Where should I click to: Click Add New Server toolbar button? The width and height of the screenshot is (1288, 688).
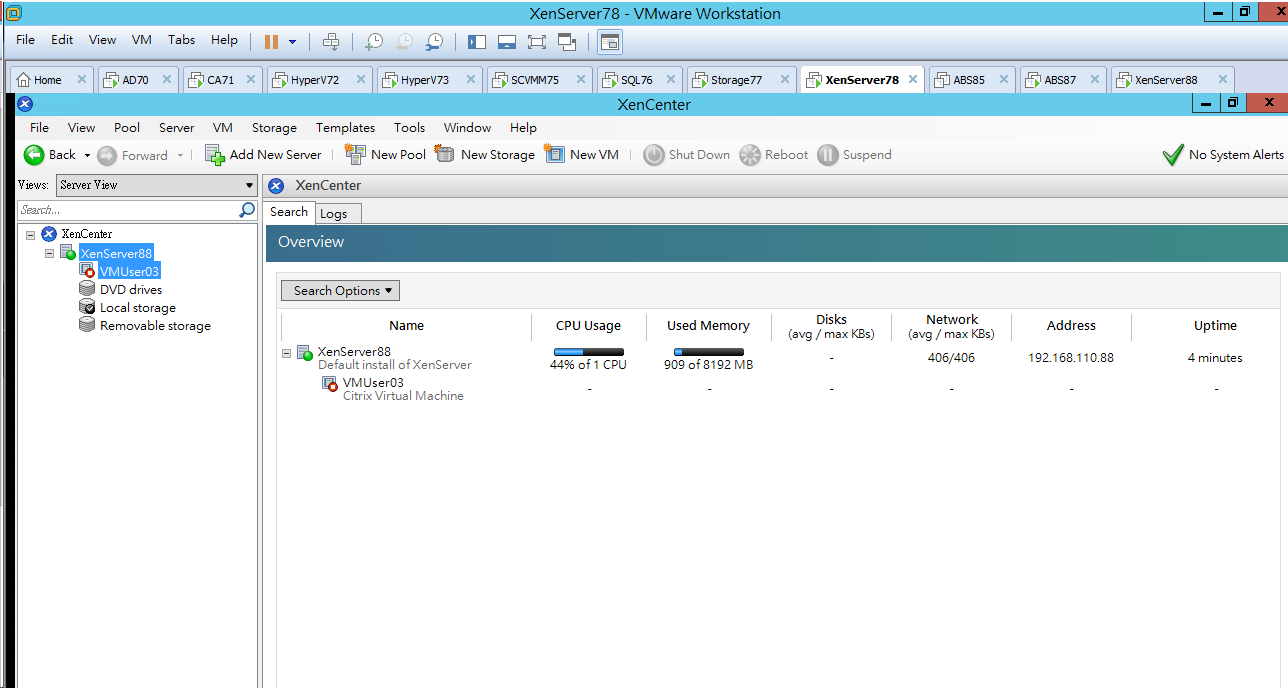[x=263, y=155]
